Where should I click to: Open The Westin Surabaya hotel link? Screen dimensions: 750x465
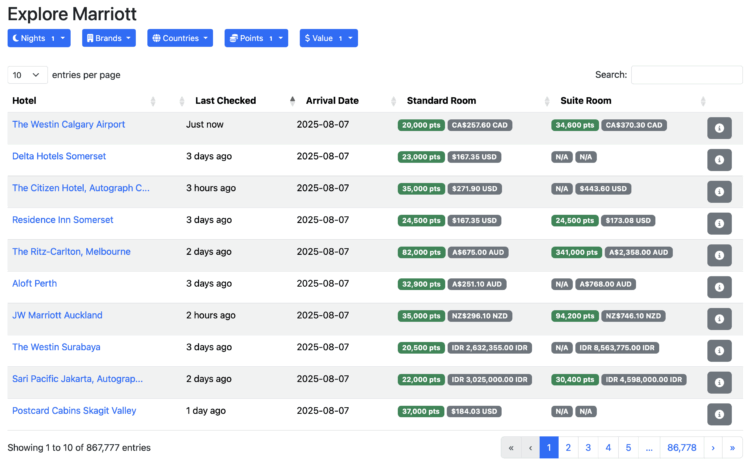pyautogui.click(x=56, y=347)
